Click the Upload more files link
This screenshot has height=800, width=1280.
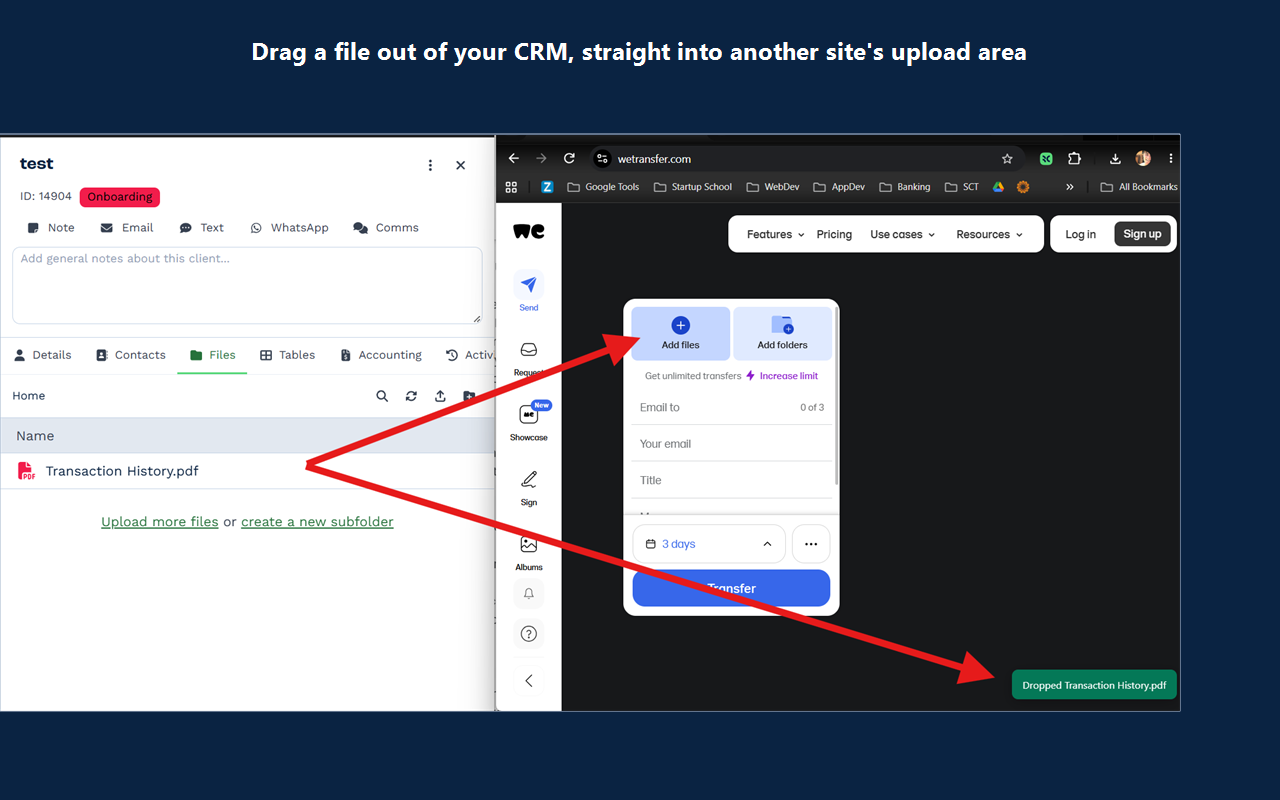click(160, 522)
